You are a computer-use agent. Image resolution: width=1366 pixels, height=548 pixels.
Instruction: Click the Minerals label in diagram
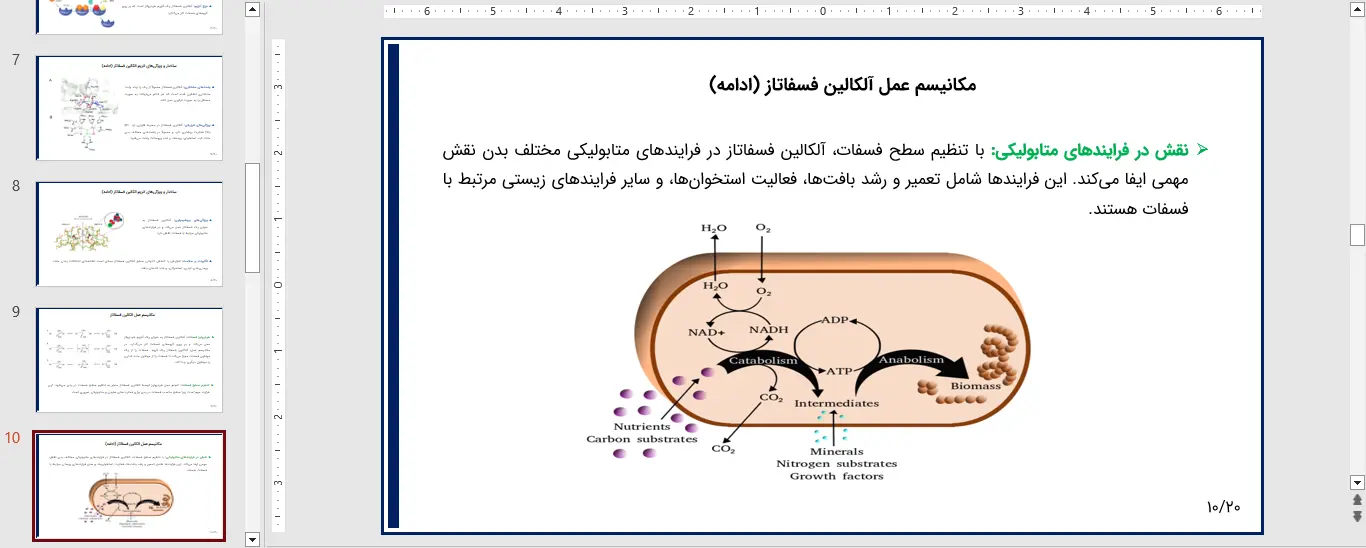pos(836,451)
